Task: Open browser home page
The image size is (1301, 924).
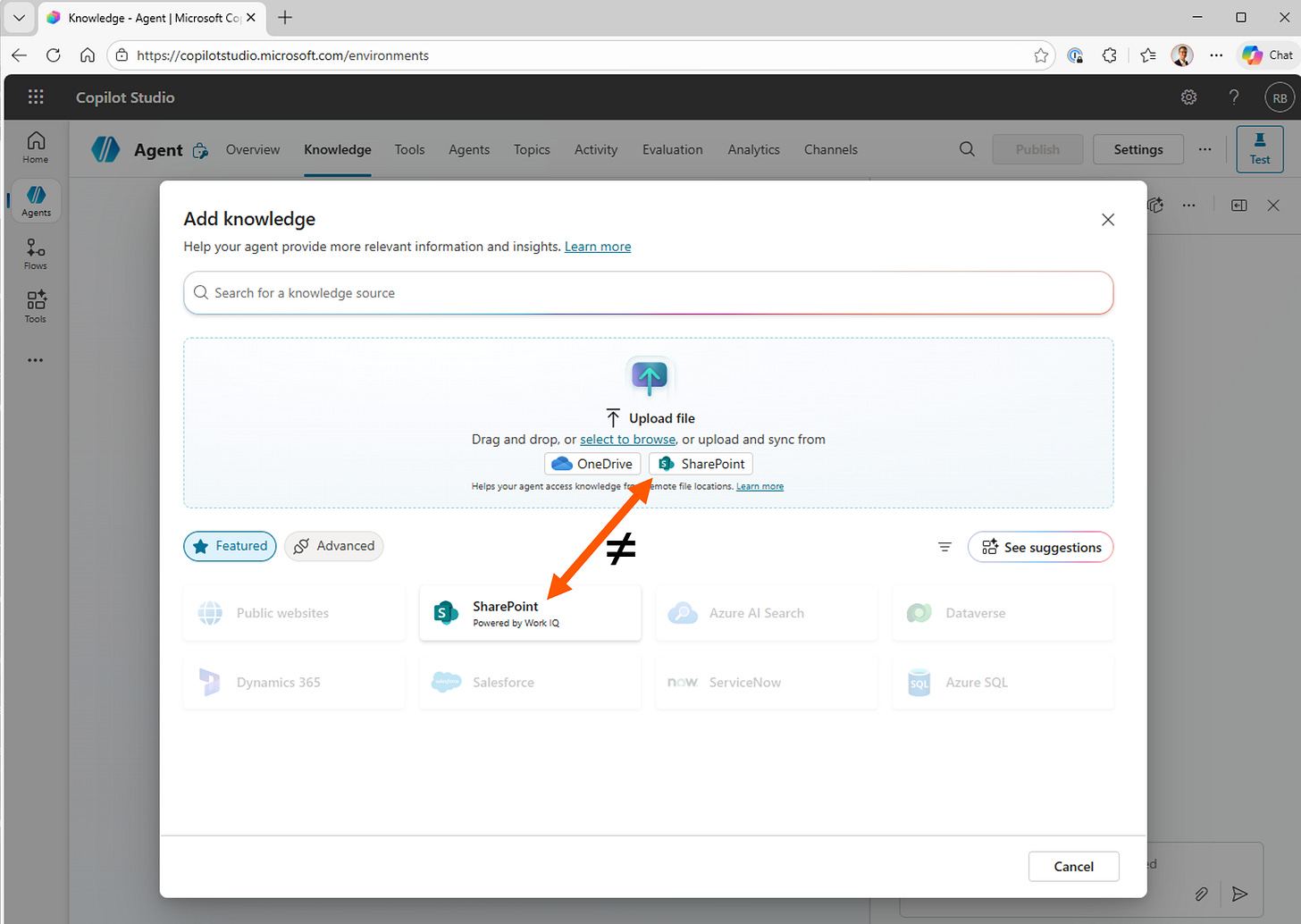Action: pos(88,55)
